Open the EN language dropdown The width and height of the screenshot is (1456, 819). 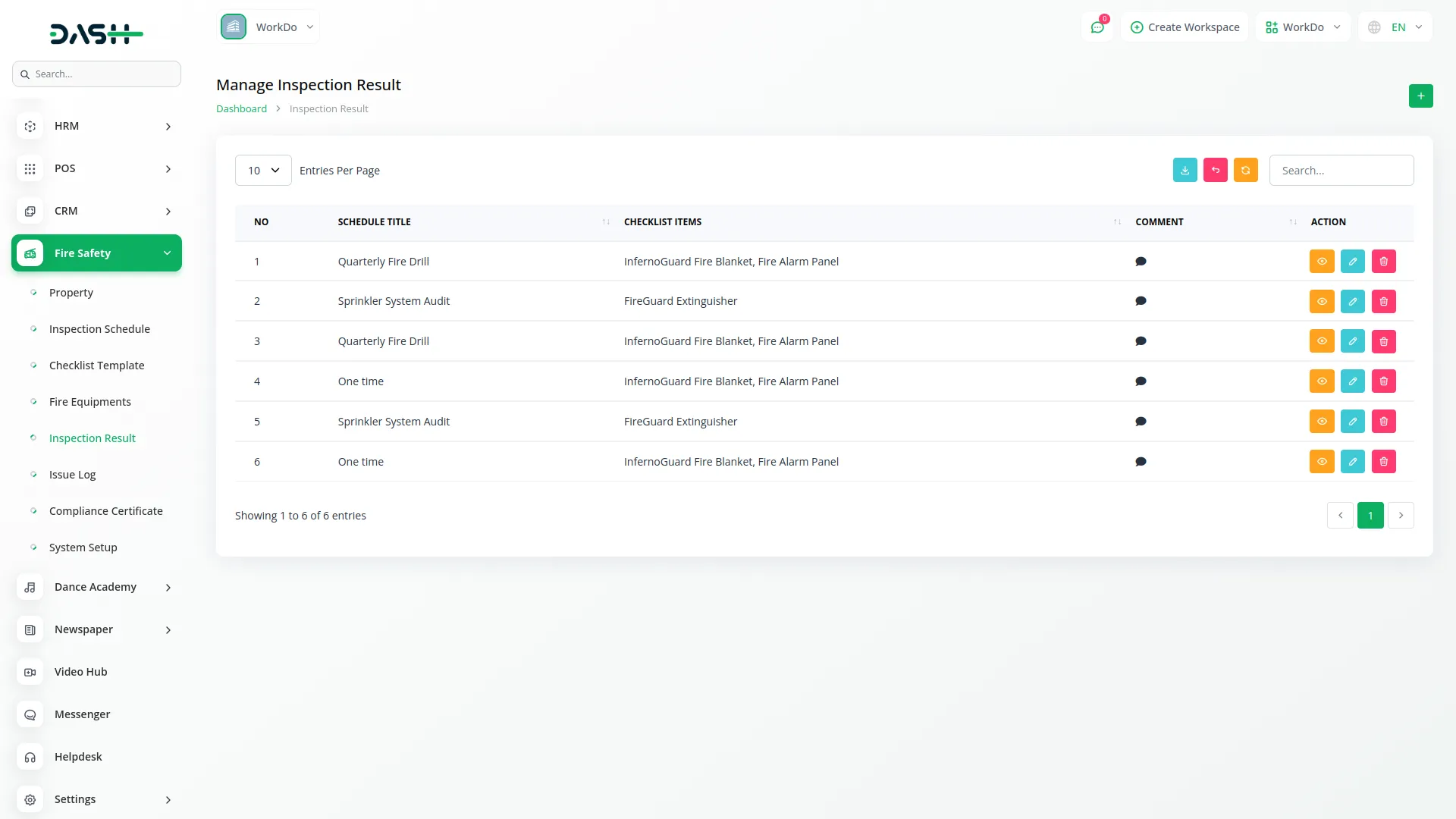(x=1397, y=27)
